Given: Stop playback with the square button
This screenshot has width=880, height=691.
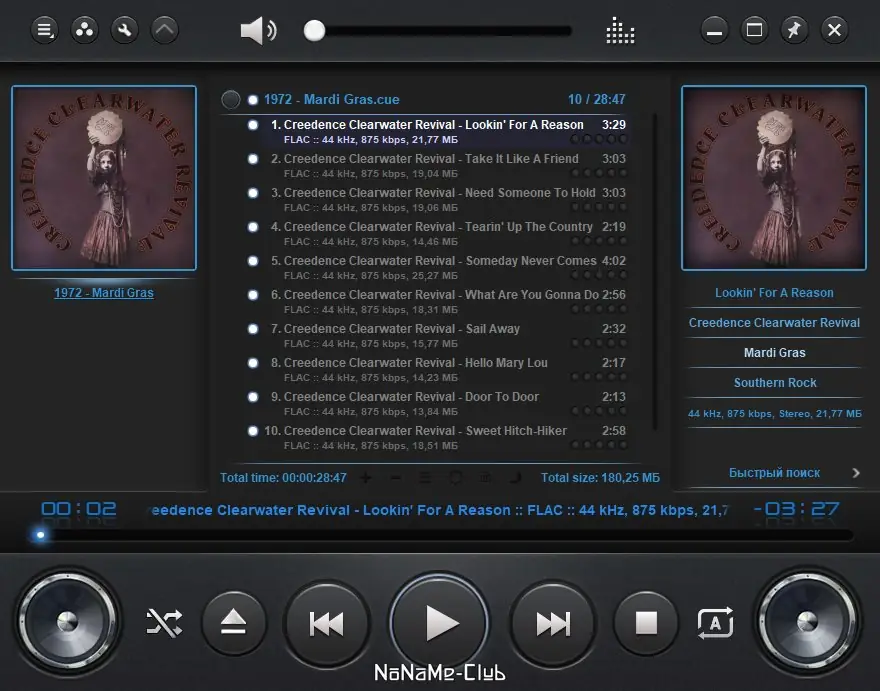Looking at the screenshot, I should point(646,623).
